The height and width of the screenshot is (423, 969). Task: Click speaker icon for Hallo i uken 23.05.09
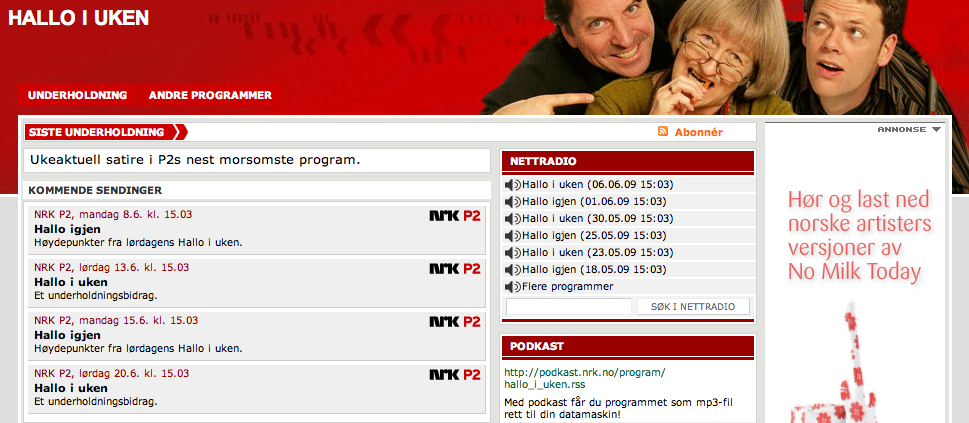(x=513, y=252)
